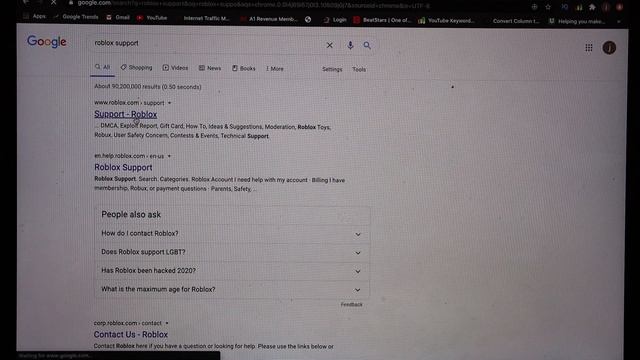Click the Feedback link
This screenshot has width=640, height=360.
pyautogui.click(x=351, y=304)
